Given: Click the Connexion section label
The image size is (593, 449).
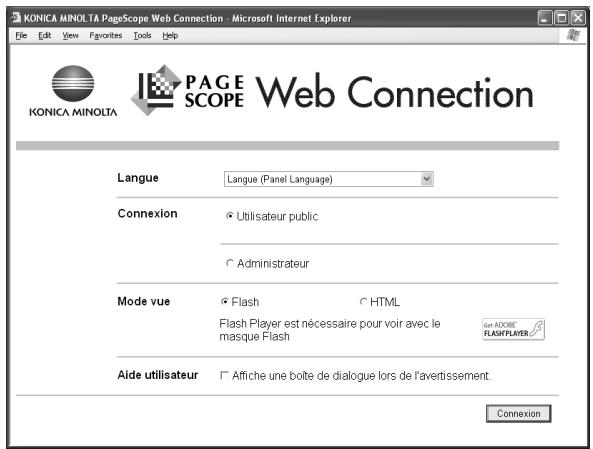Looking at the screenshot, I should pos(147,213).
